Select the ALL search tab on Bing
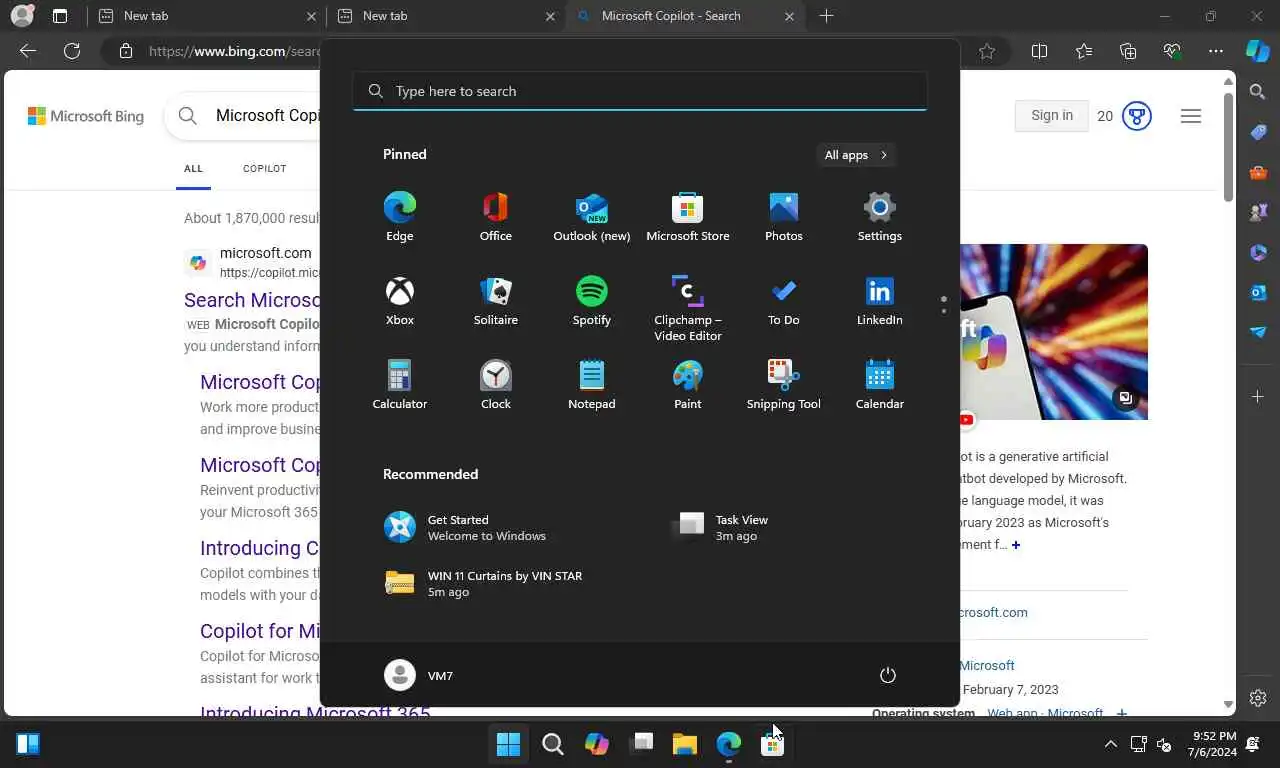Viewport: 1280px width, 768px height. (x=193, y=169)
